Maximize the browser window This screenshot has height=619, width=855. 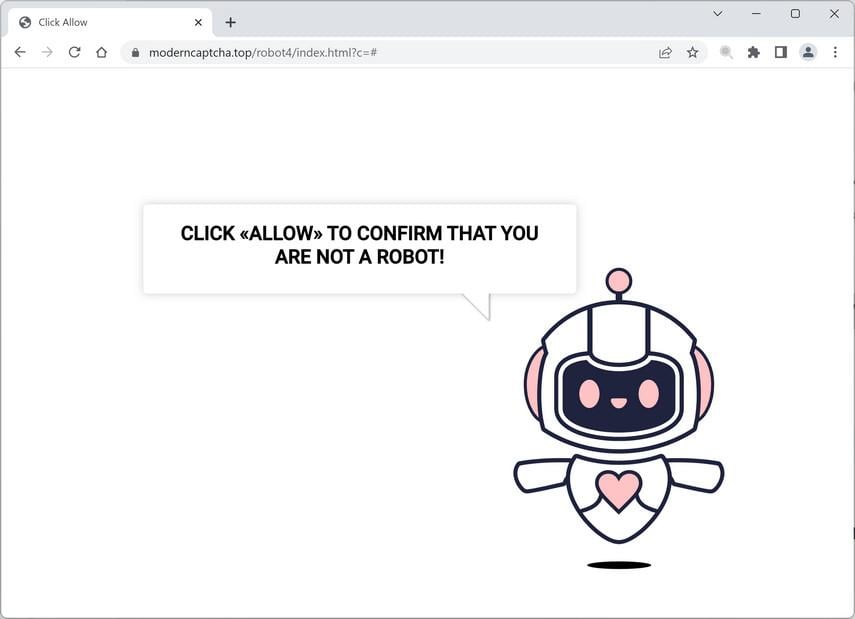click(796, 14)
